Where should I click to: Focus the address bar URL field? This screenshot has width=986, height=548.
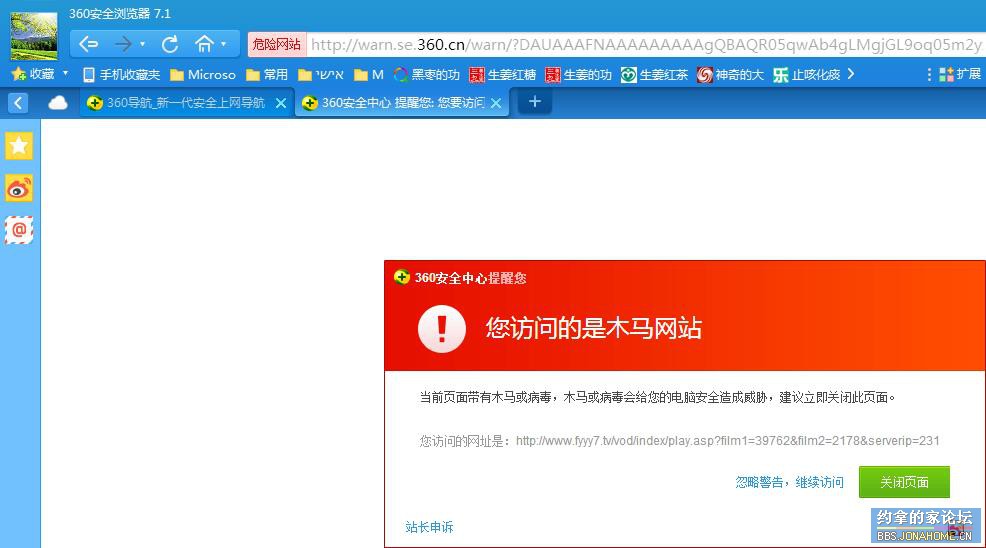646,44
